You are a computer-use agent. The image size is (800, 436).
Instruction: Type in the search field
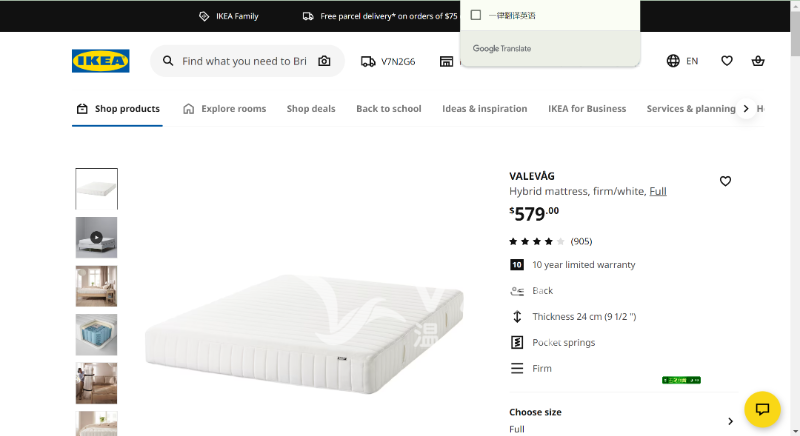244,61
